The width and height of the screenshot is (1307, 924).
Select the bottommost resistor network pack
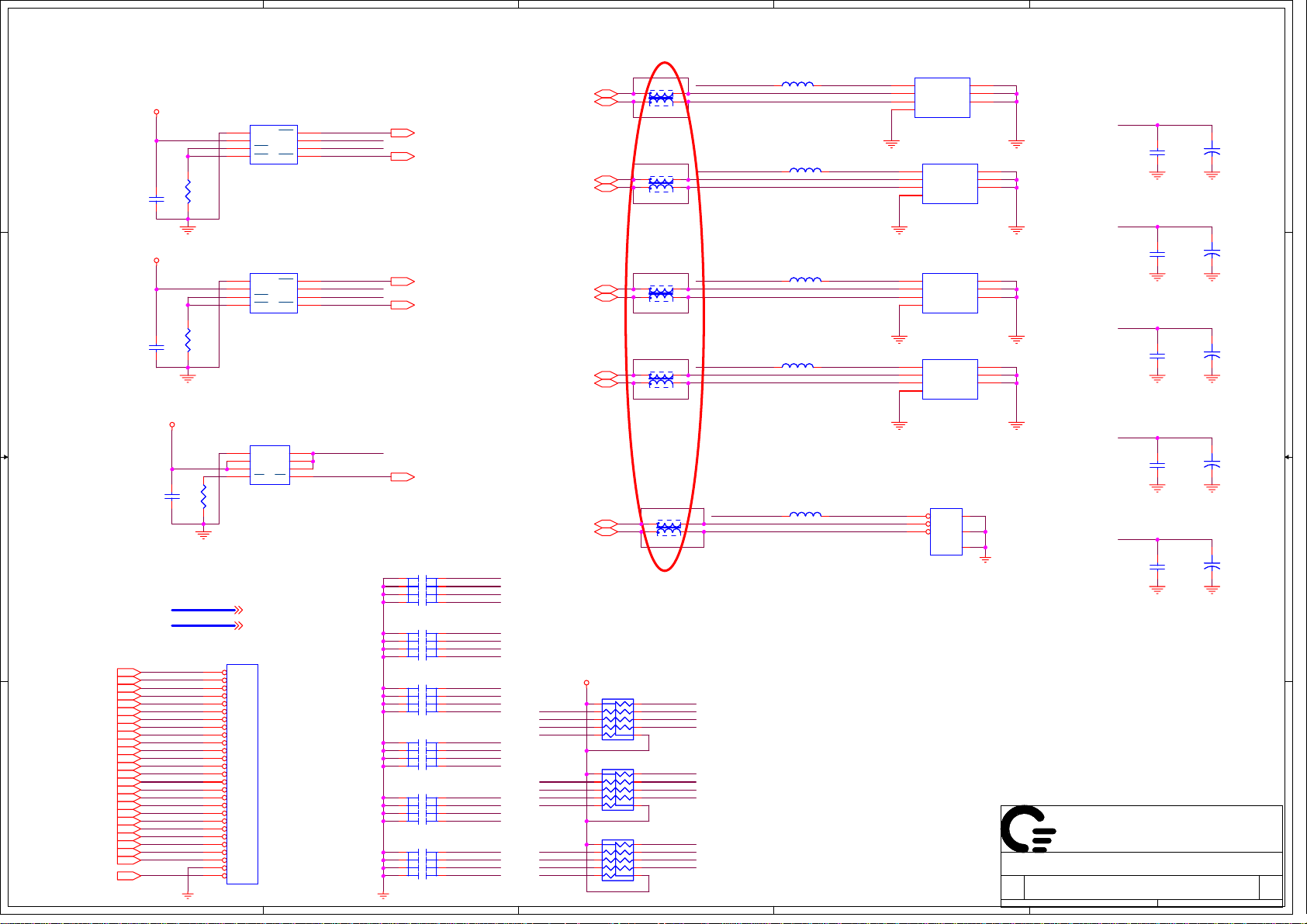click(x=617, y=860)
